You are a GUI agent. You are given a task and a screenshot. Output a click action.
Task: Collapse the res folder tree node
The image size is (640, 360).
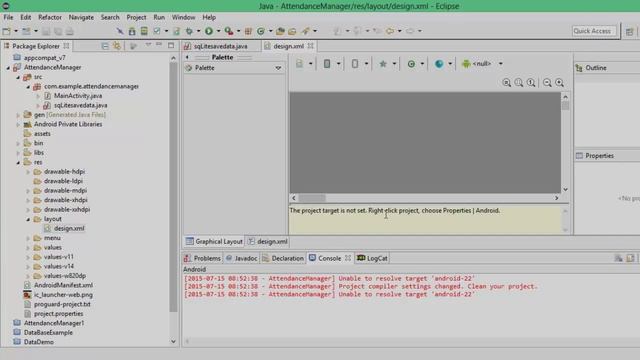tap(18, 162)
